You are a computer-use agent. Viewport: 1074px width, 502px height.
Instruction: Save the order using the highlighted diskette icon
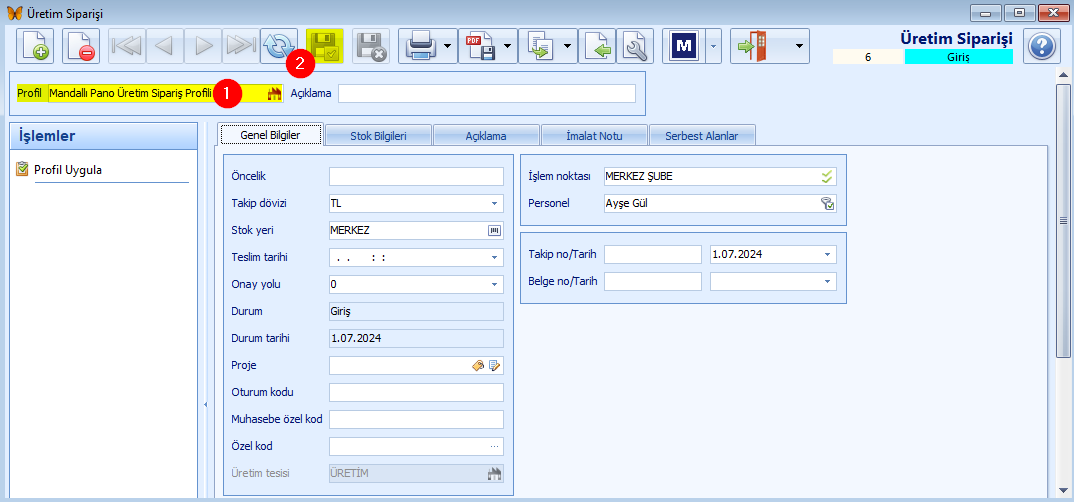325,47
